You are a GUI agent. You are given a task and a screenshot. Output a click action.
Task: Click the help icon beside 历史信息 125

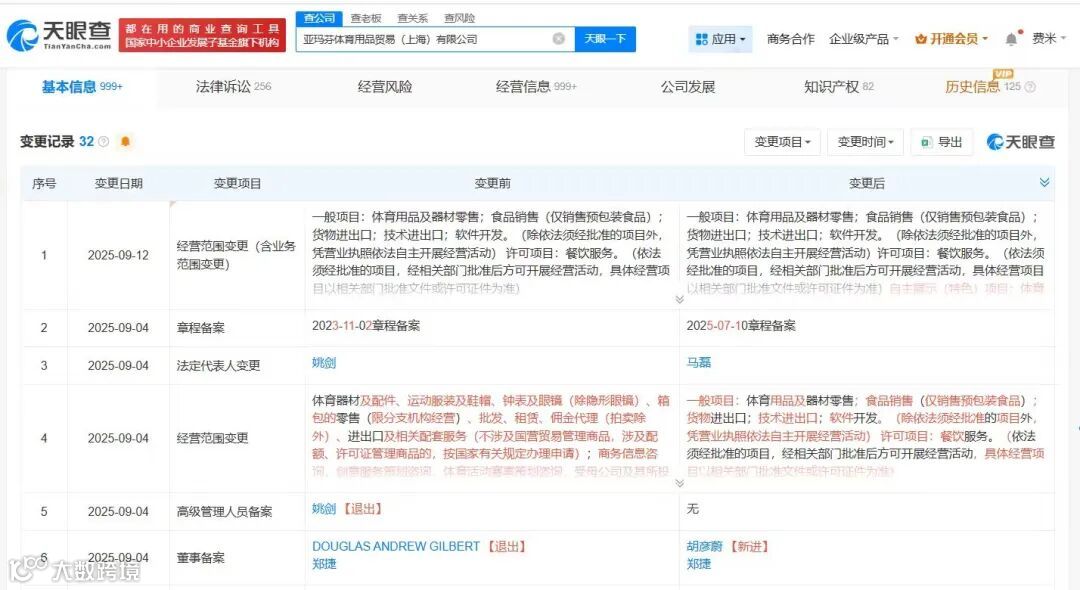click(x=1030, y=87)
